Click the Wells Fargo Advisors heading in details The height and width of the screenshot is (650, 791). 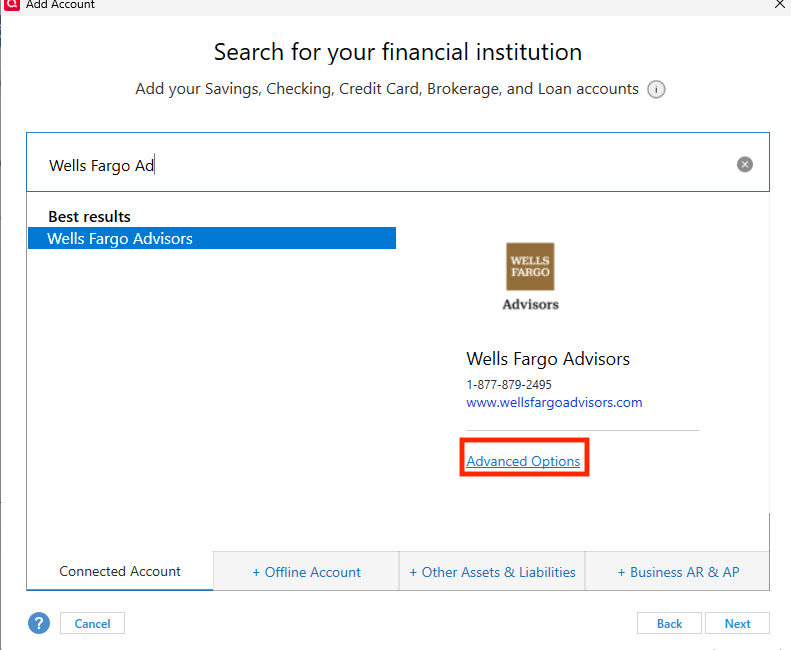coord(548,359)
